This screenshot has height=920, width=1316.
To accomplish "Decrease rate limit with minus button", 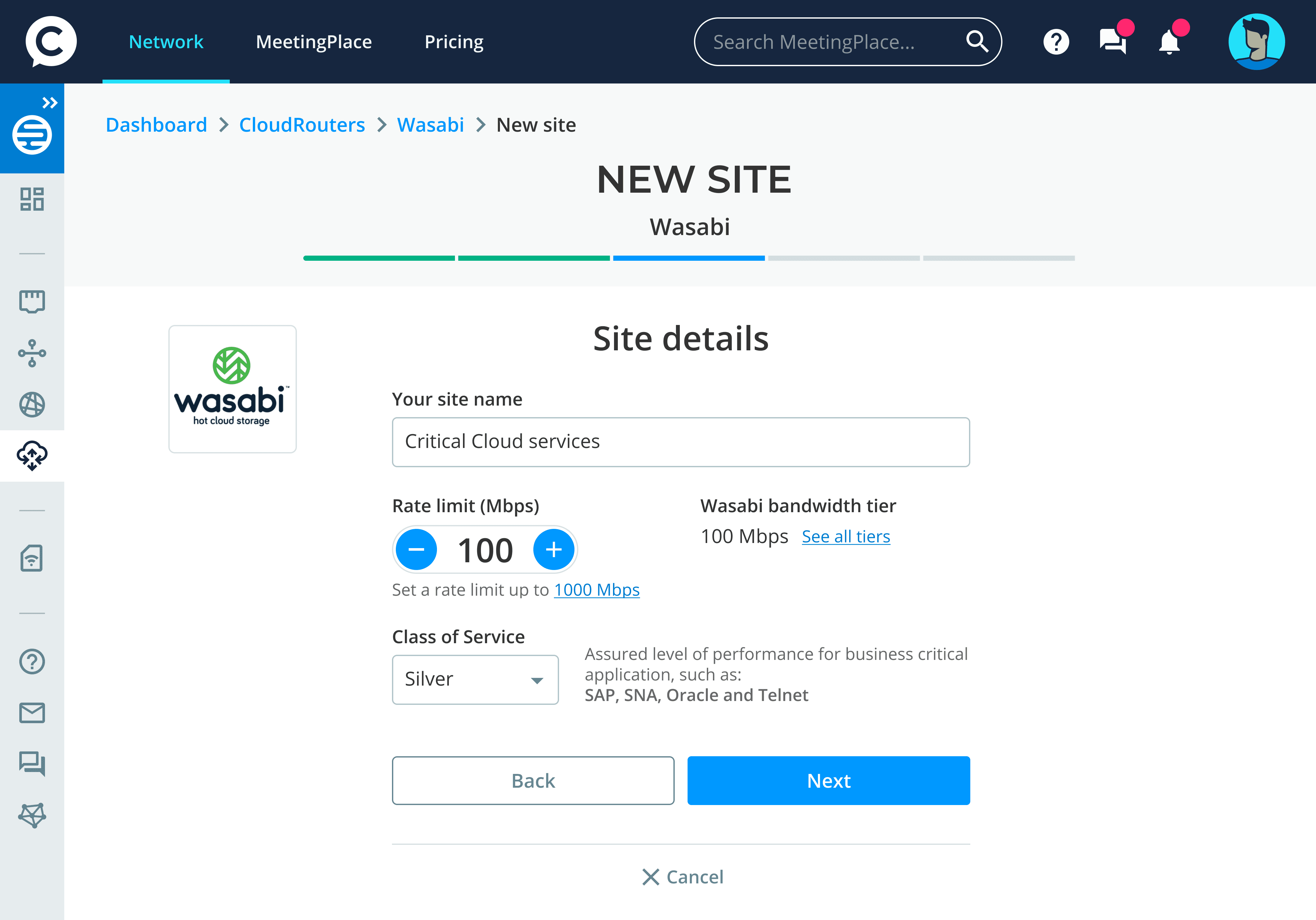I will click(x=417, y=549).
